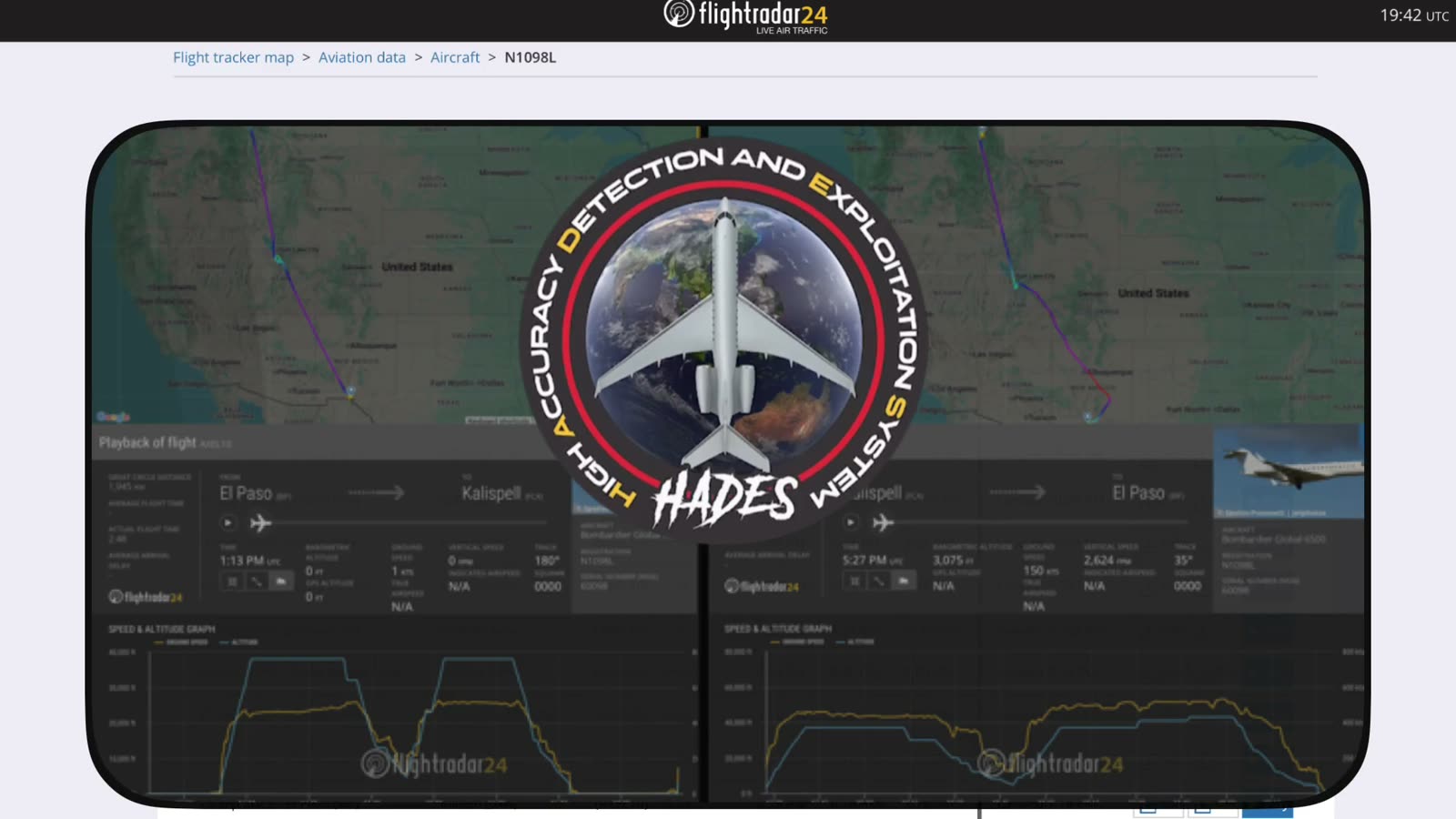Click the route line icon below 5:27 PM
The width and height of the screenshot is (1456, 819).
(878, 581)
